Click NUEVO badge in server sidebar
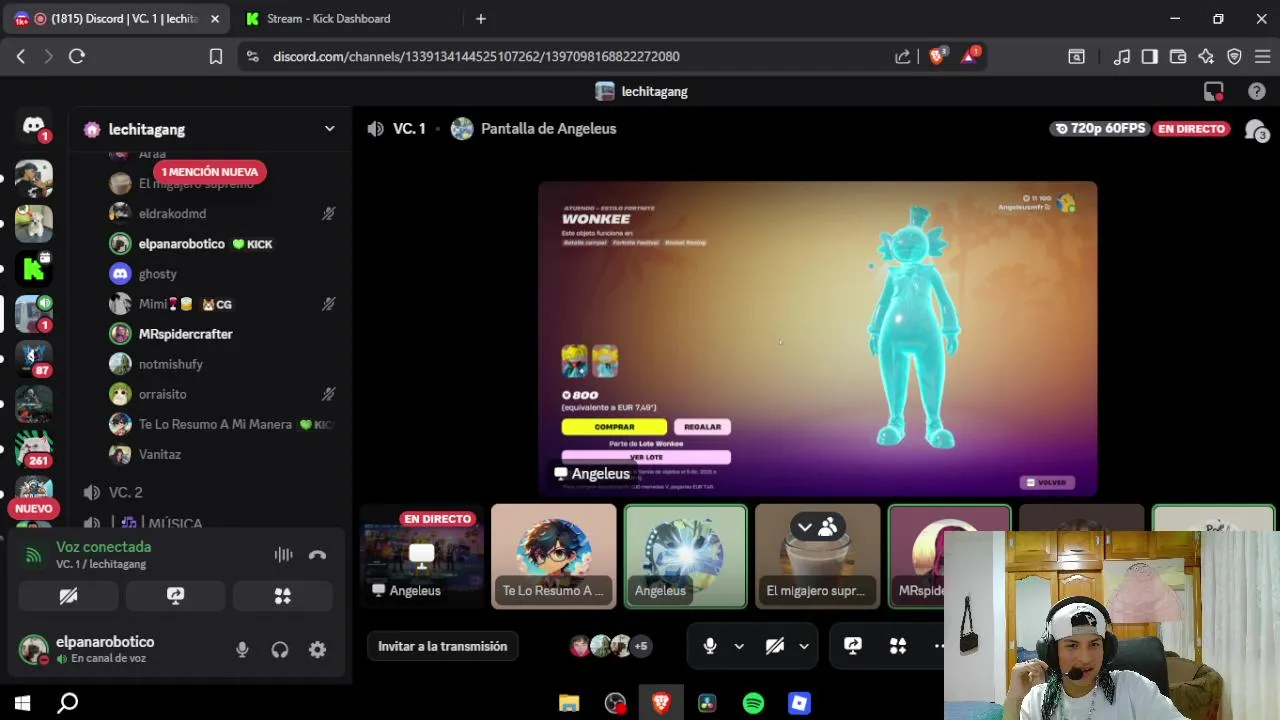 point(33,509)
